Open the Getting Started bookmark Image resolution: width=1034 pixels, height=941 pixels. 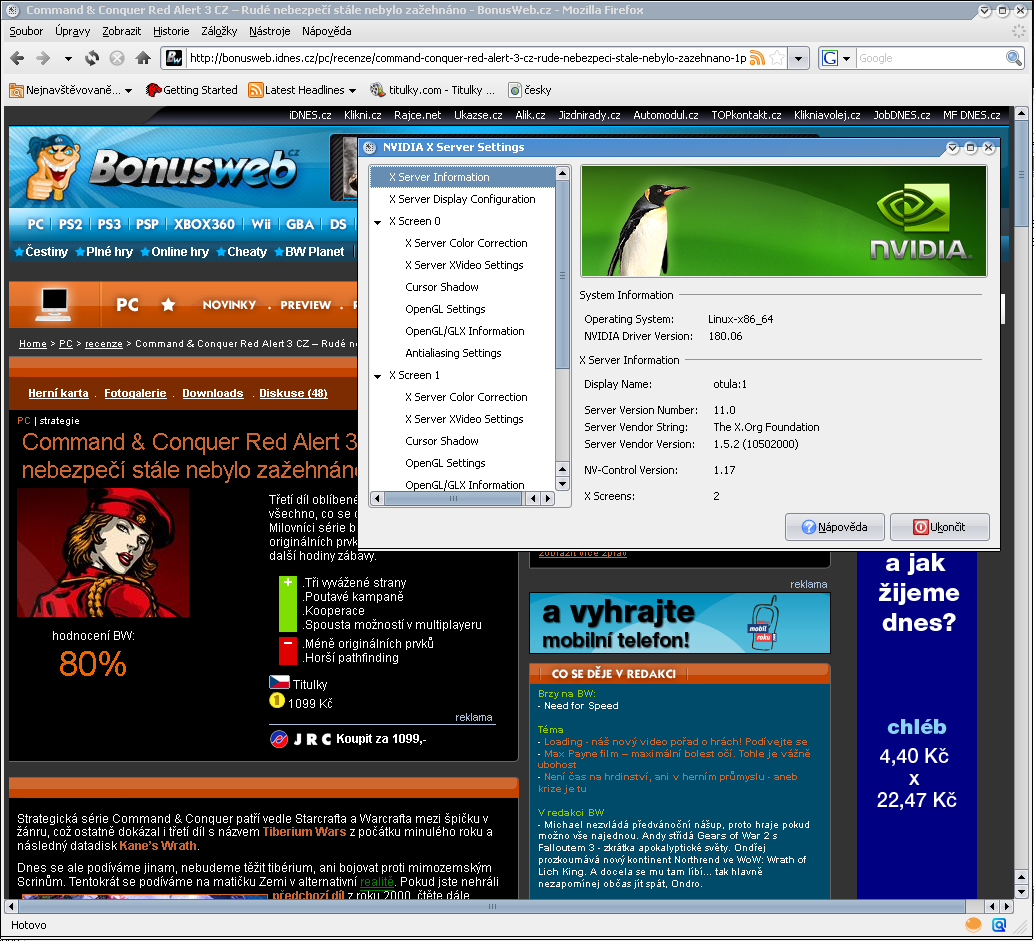(192, 90)
